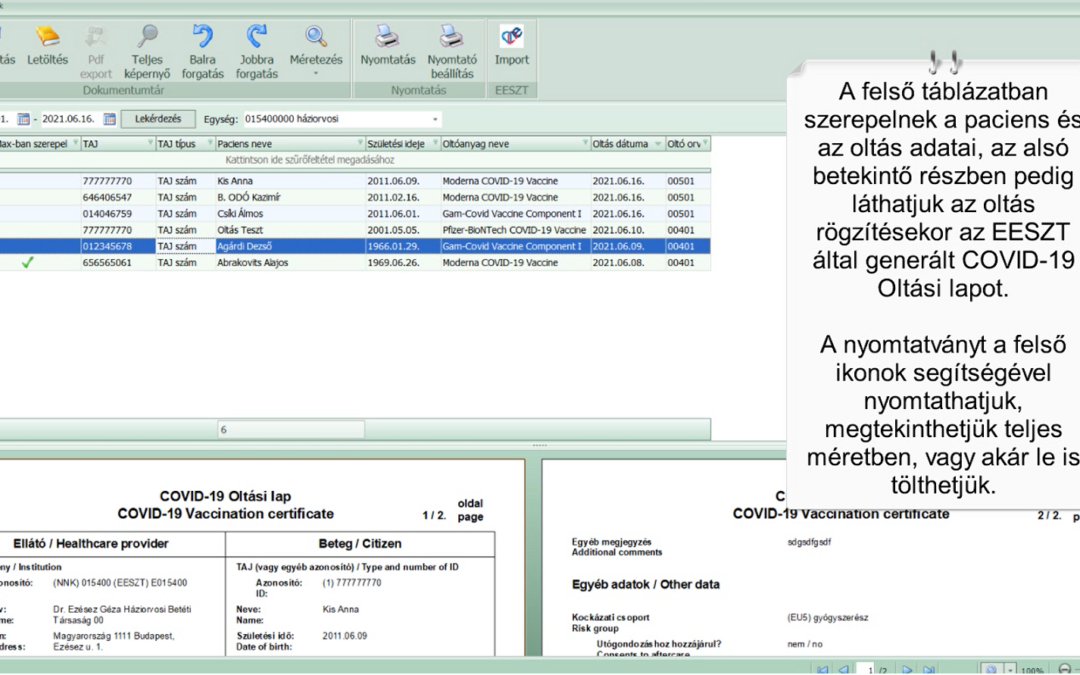Print using the Nyomtatás icon
This screenshot has height=675, width=1080.
[387, 44]
